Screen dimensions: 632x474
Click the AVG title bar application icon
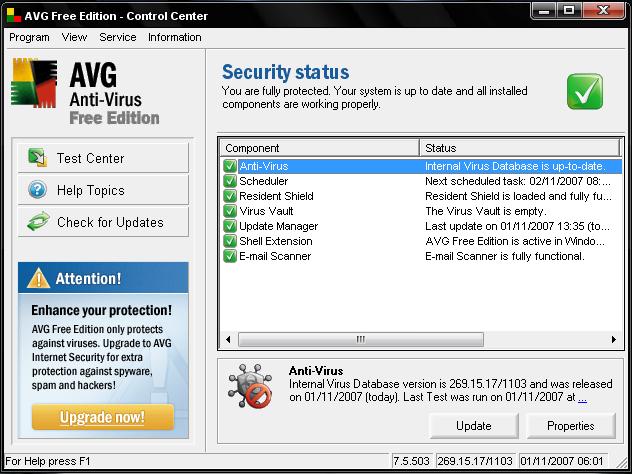click(x=13, y=15)
